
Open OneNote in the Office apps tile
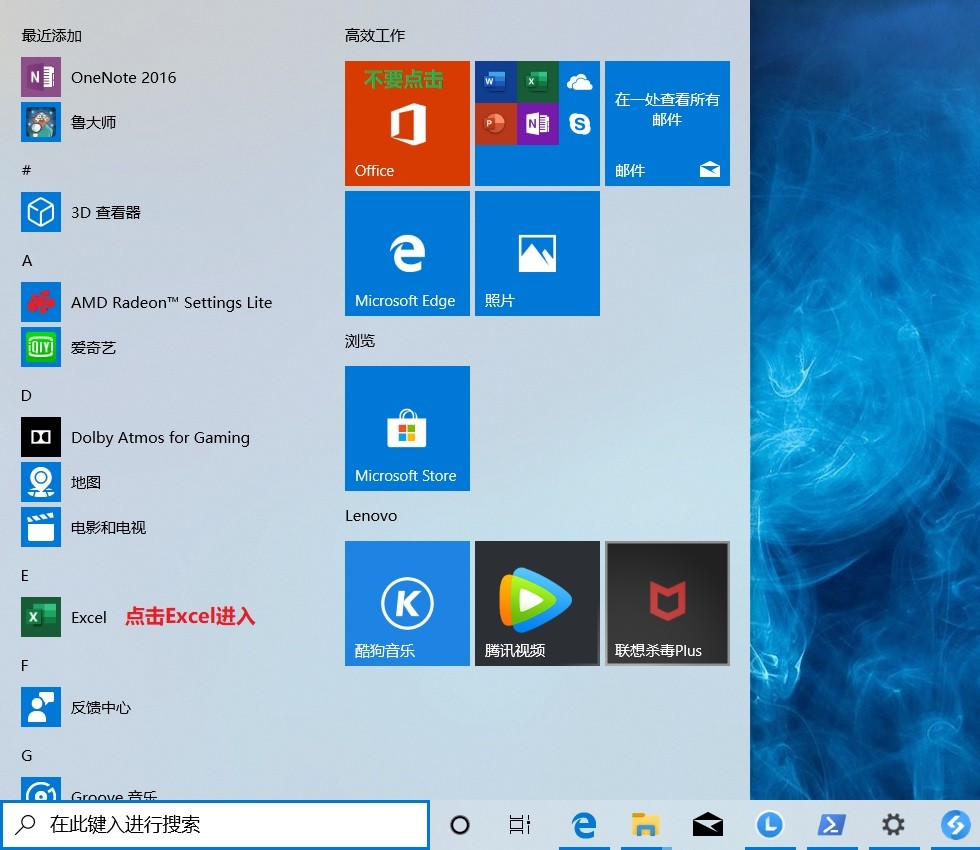[538, 124]
